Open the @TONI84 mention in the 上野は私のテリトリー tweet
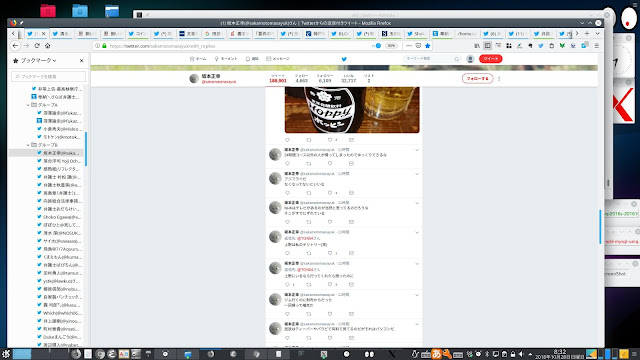The height and width of the screenshot is (360, 640). 306,238
